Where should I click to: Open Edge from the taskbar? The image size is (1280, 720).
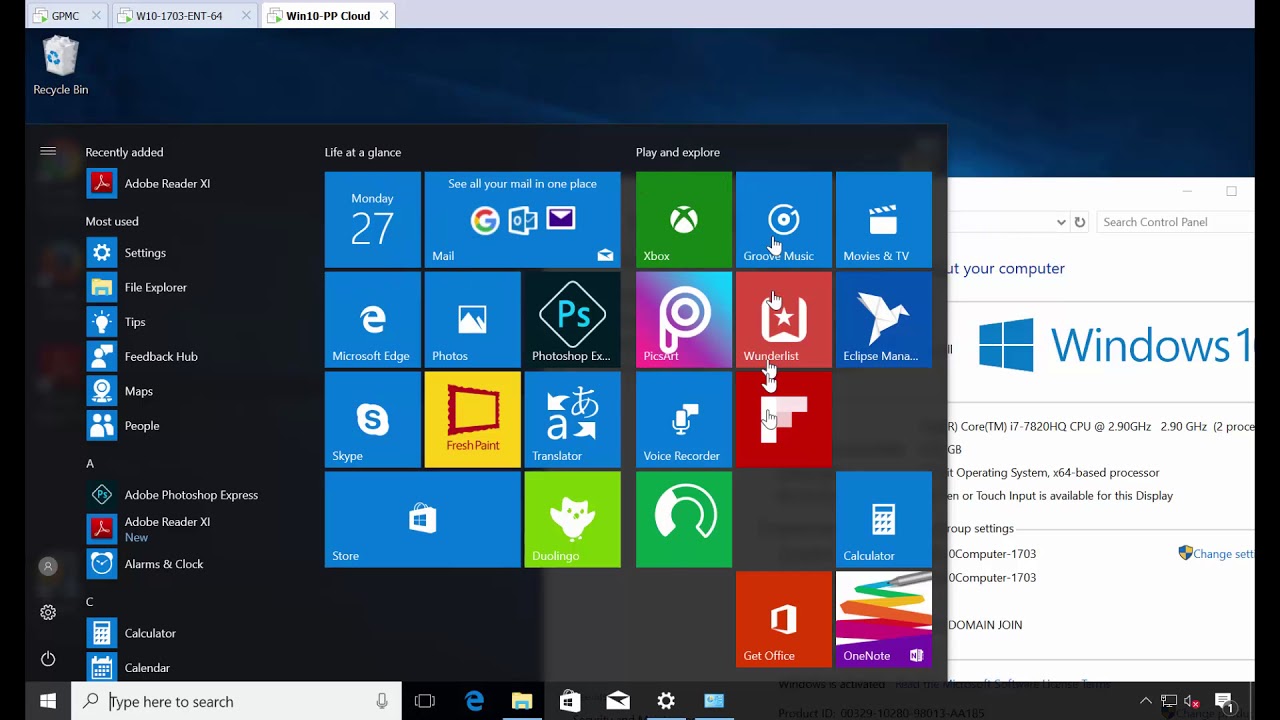[474, 701]
